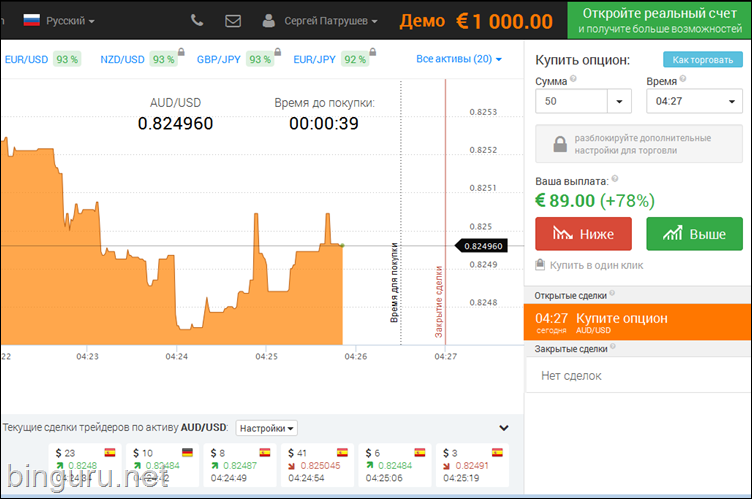Open the envelope mail icon
The image size is (752, 499).
233,20
